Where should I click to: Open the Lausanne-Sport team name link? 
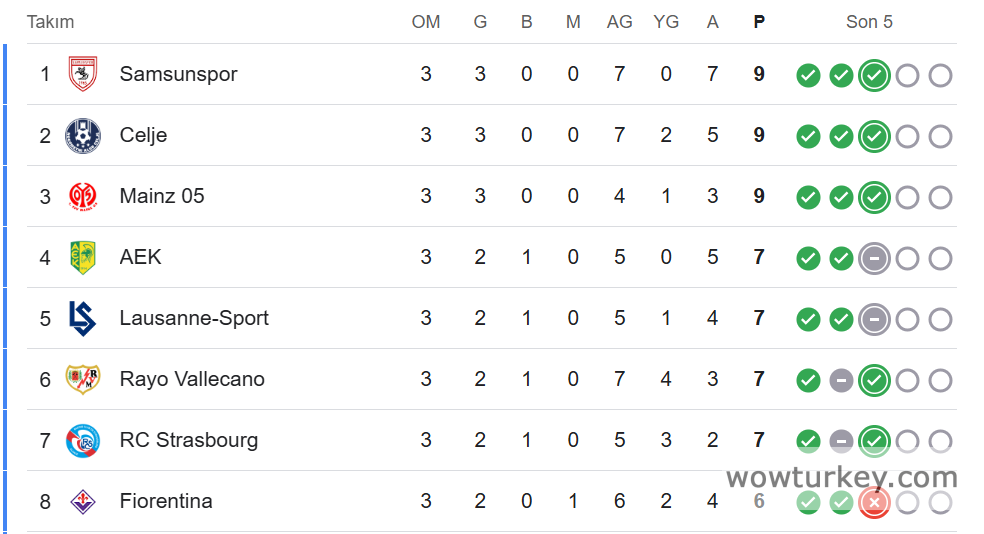[x=194, y=318]
